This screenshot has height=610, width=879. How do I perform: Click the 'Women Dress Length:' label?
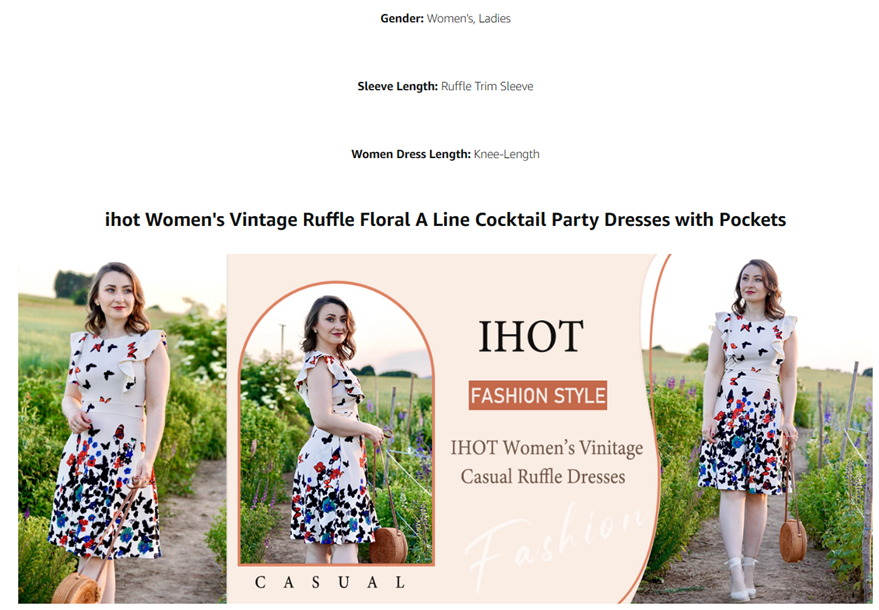411,154
